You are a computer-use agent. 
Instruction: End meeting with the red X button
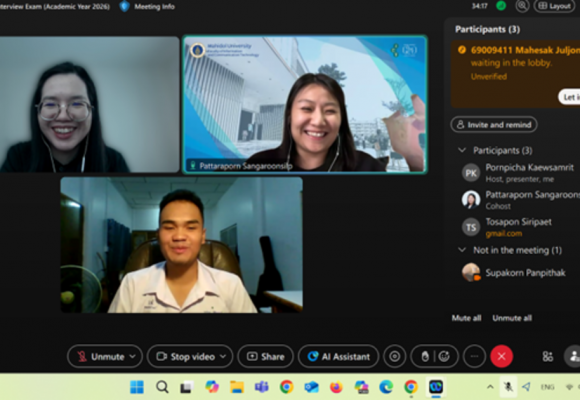[502, 356]
